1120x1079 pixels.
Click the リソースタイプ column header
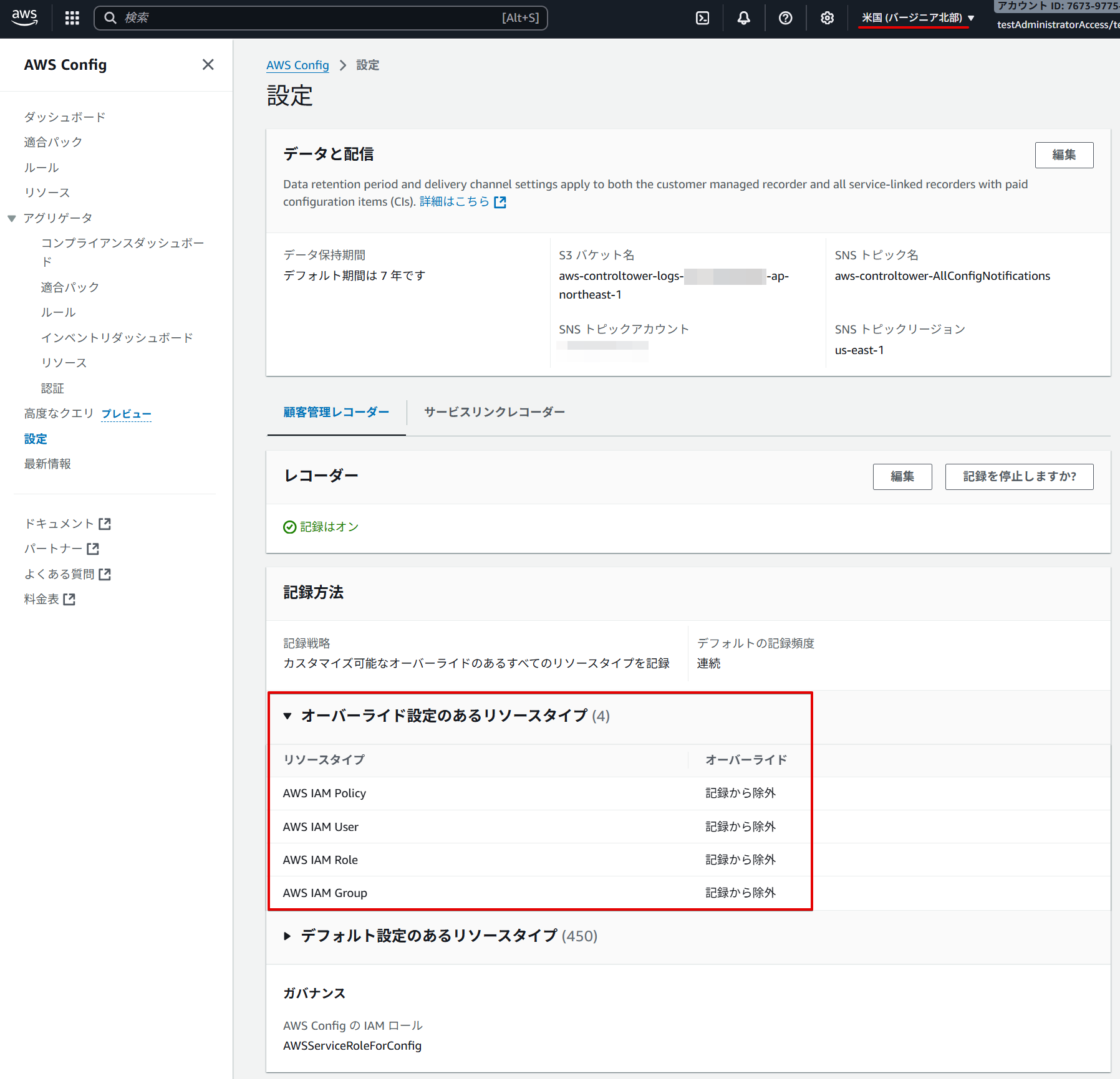point(324,760)
